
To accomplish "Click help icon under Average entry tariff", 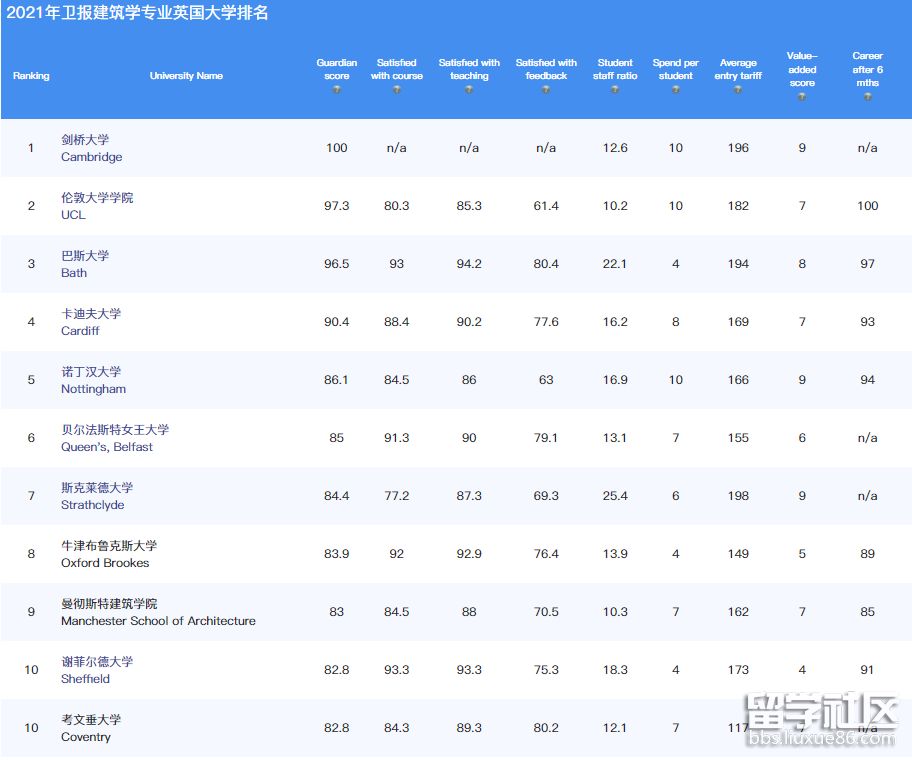I will tap(738, 90).
